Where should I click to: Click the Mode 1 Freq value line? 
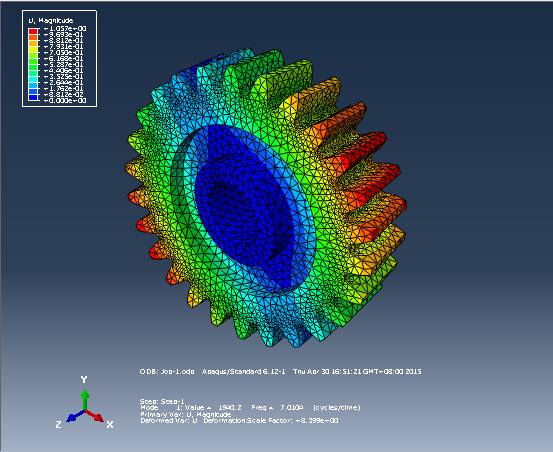(250, 408)
